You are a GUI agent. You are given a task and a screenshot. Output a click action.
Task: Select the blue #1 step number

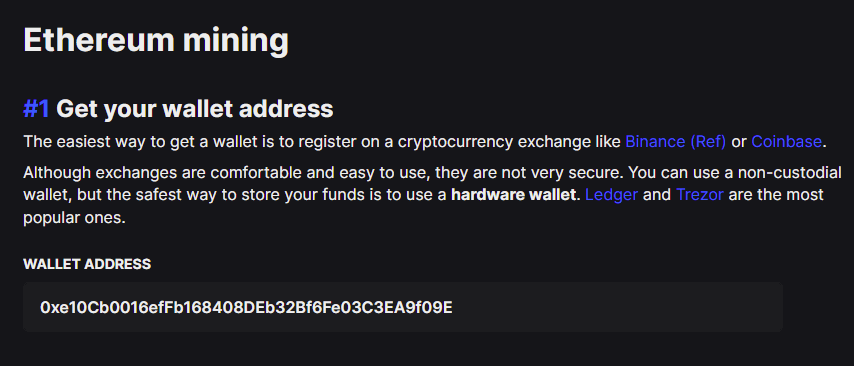tap(36, 109)
